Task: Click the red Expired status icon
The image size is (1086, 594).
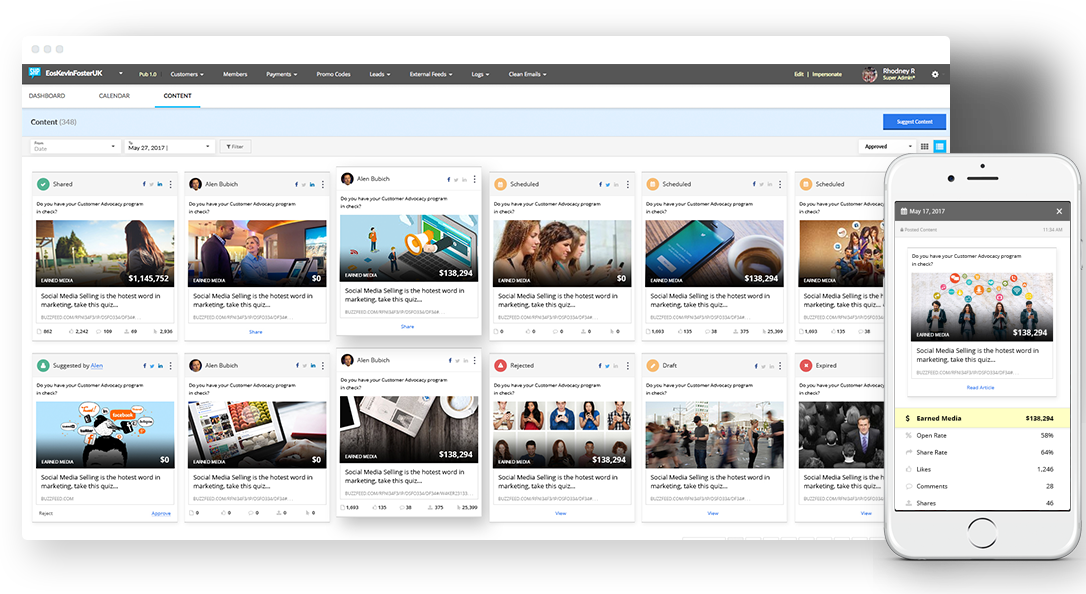Action: click(805, 366)
